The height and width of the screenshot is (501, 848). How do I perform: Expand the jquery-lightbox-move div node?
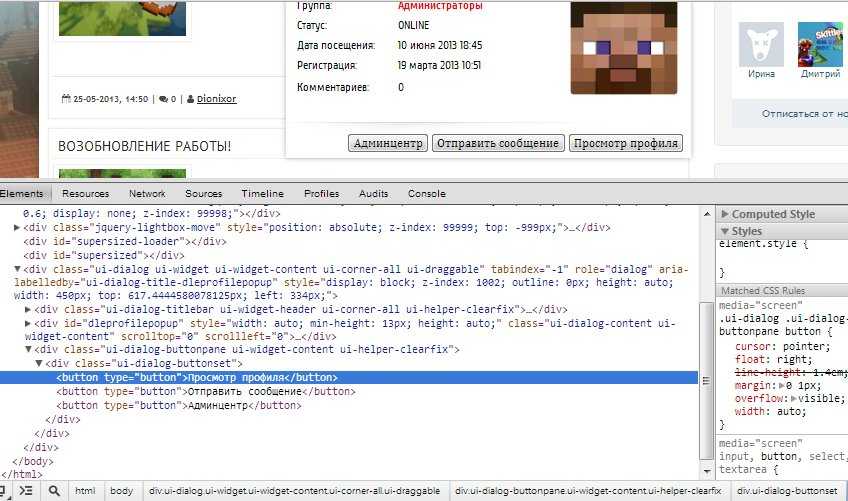[17, 228]
